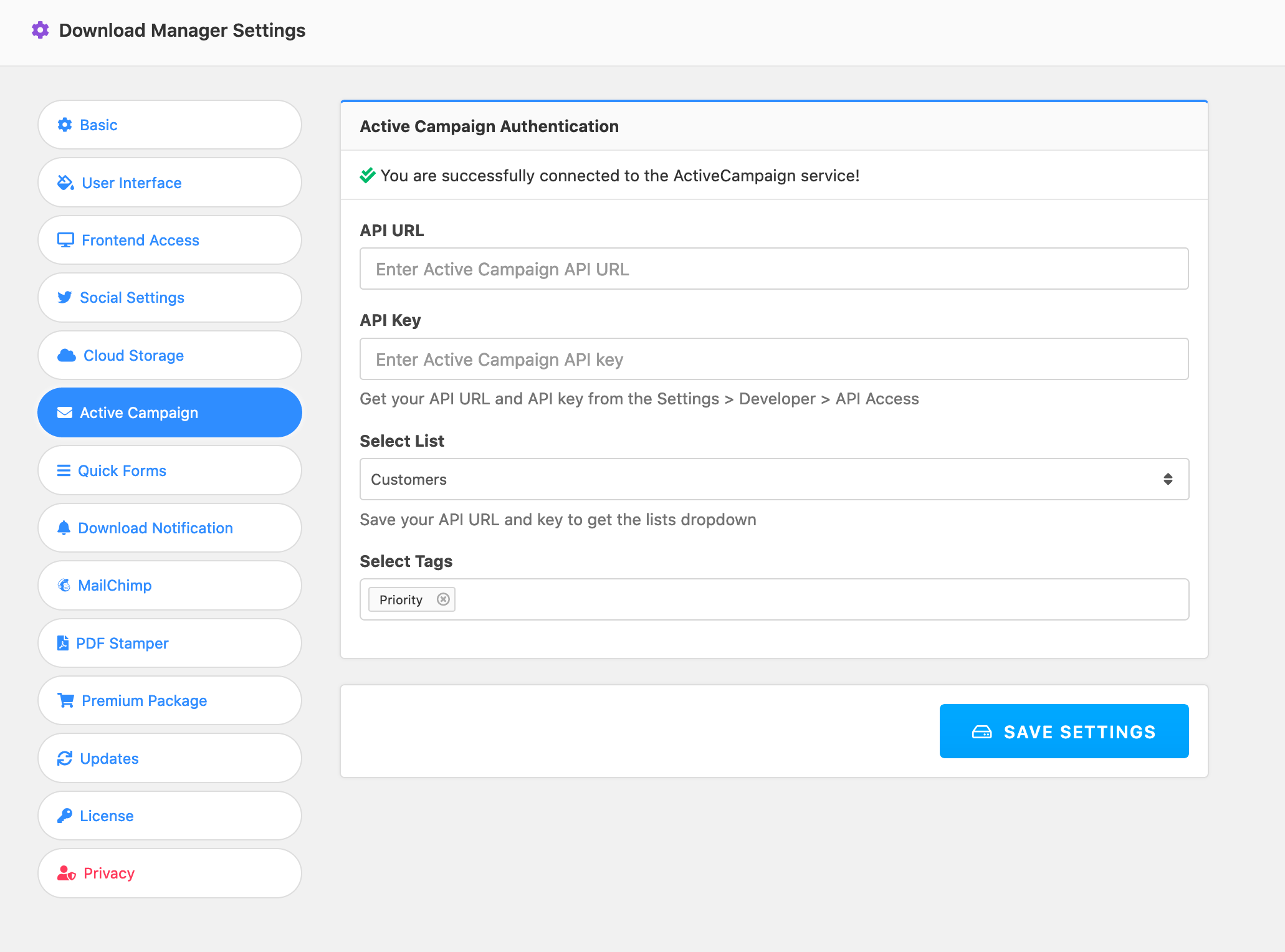
Task: Click the PDF file icon on PDF Stamper
Action: tap(63, 643)
